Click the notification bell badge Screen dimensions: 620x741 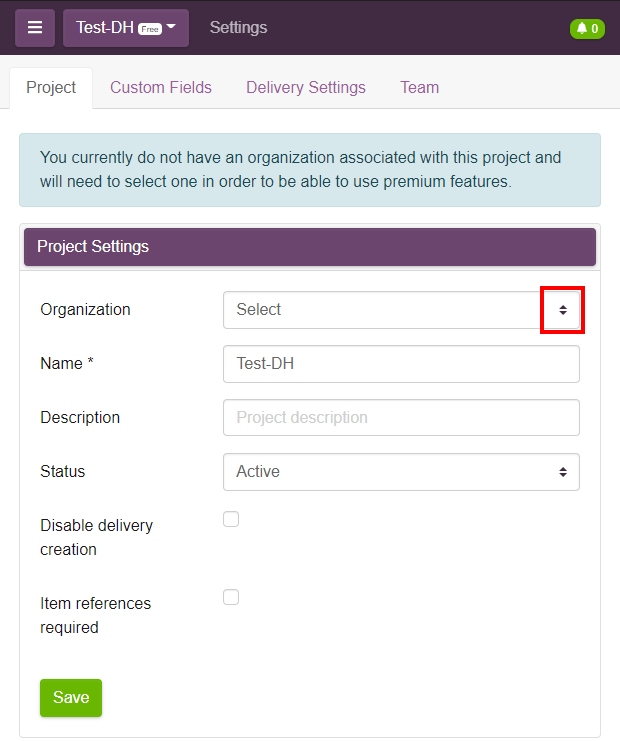point(587,29)
